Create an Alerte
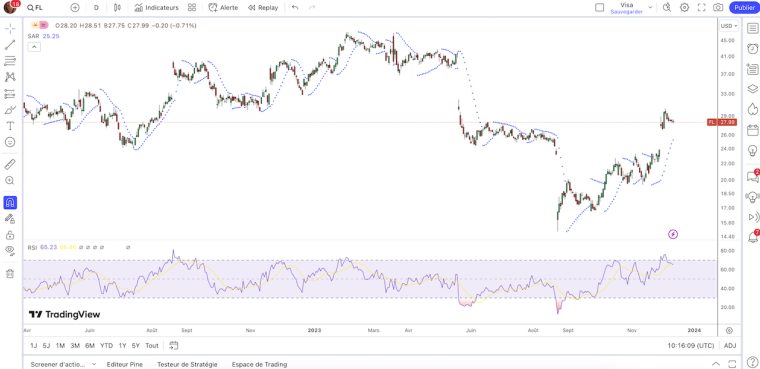This screenshot has height=369, width=760. click(x=223, y=8)
